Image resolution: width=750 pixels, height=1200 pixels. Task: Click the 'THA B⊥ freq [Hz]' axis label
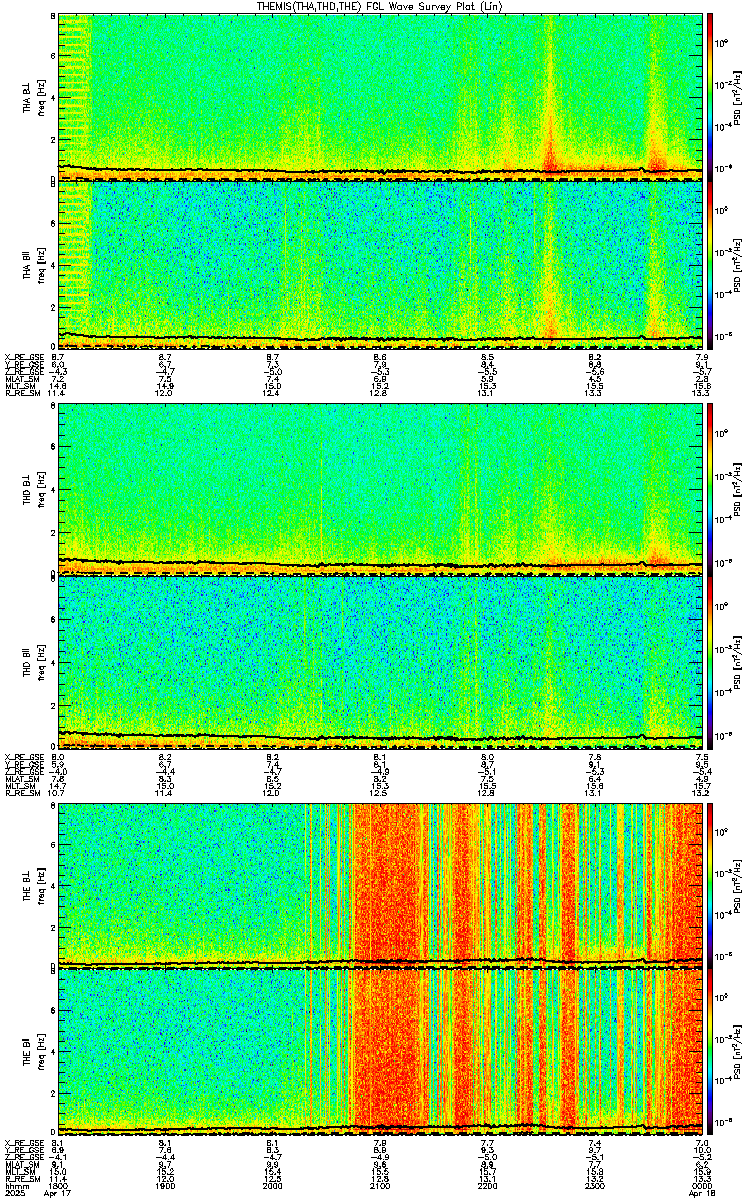pos(33,97)
